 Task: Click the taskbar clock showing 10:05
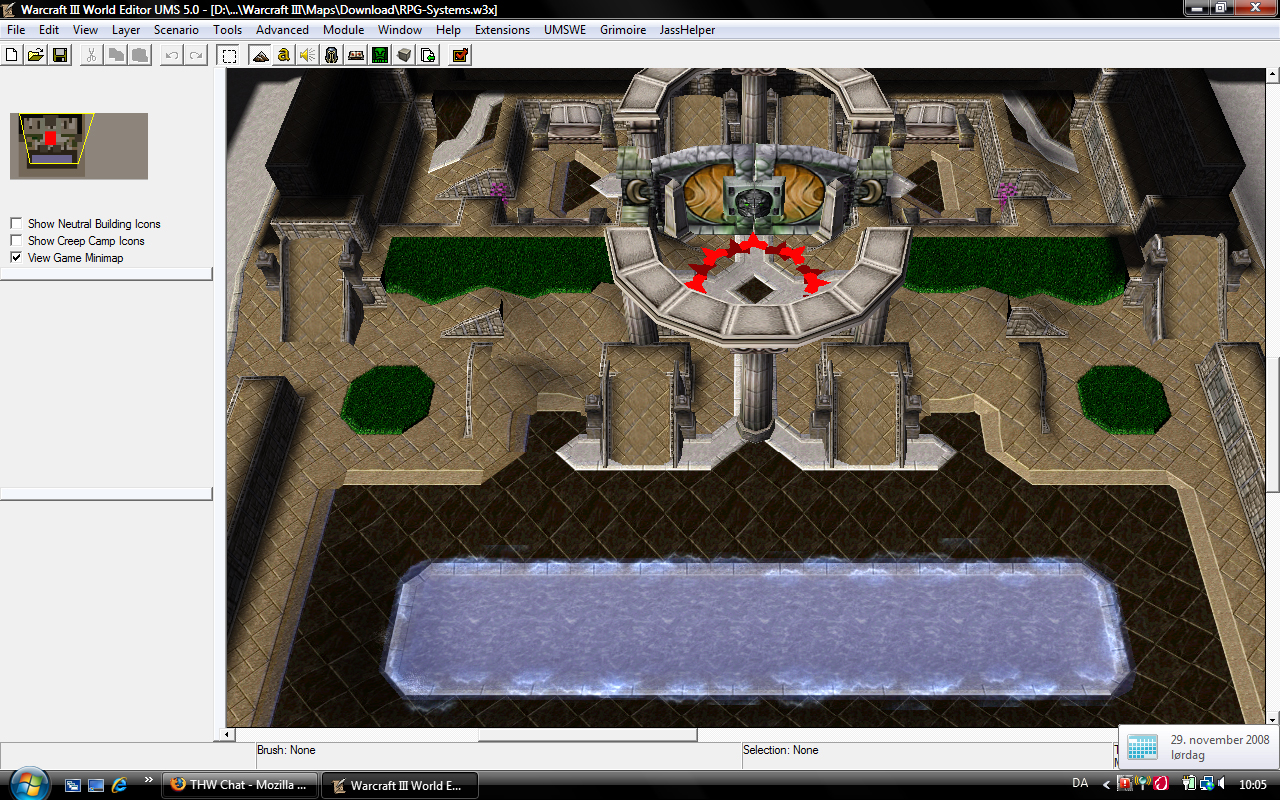(1252, 784)
